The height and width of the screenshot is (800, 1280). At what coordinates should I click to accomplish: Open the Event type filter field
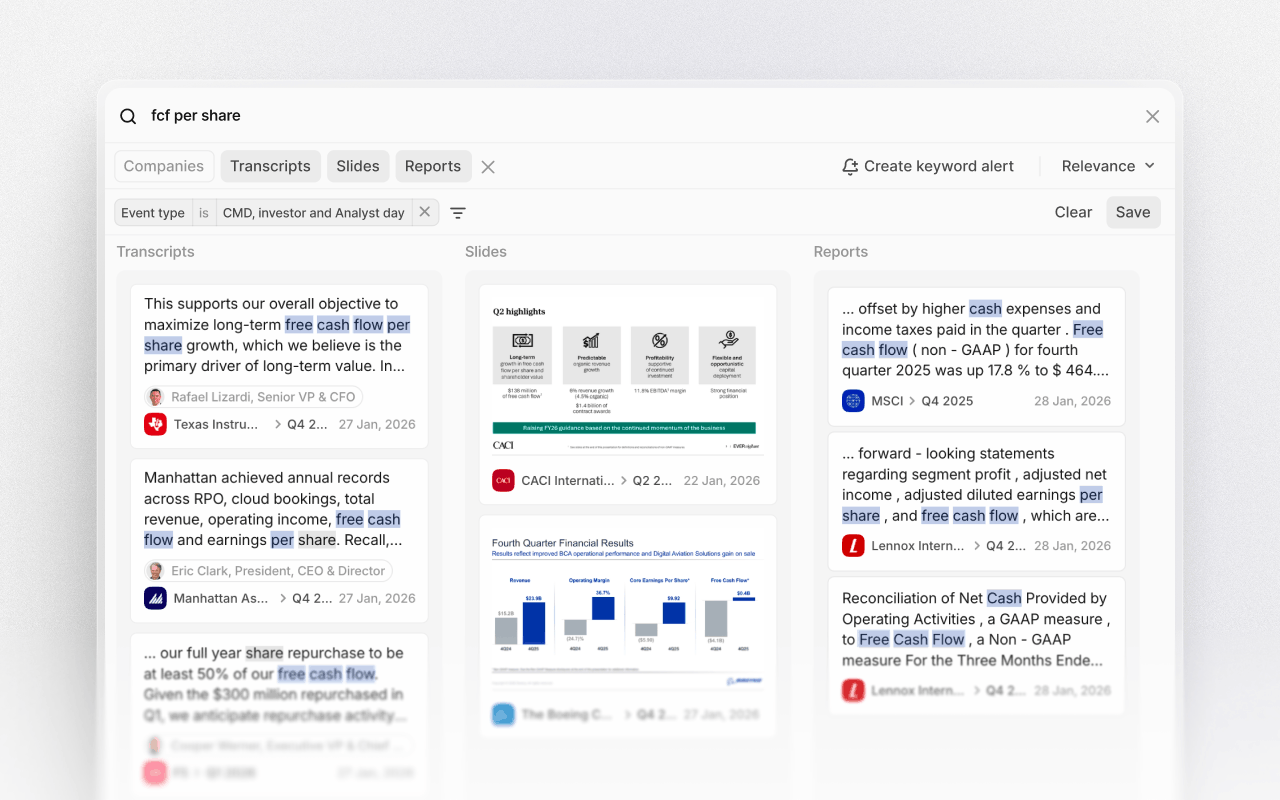click(153, 212)
